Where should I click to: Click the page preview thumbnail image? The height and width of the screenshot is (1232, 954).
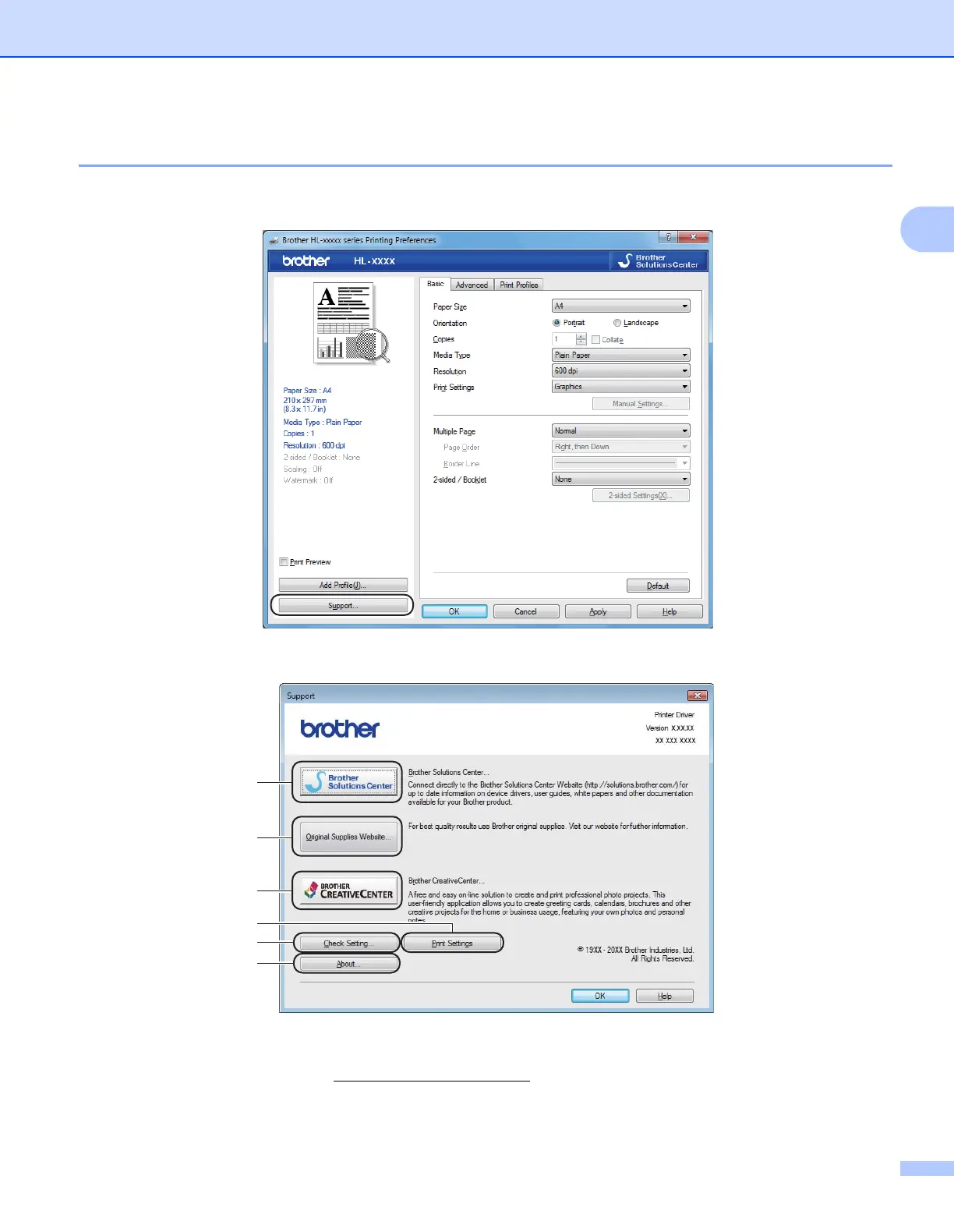click(x=350, y=324)
